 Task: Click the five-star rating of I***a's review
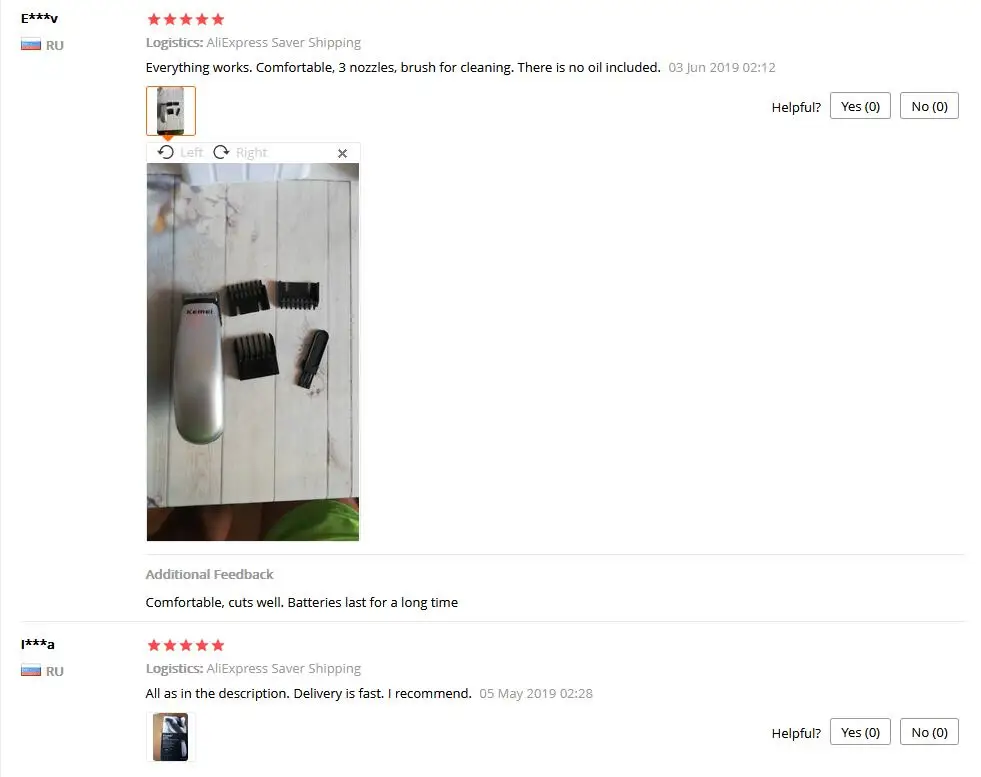186,646
